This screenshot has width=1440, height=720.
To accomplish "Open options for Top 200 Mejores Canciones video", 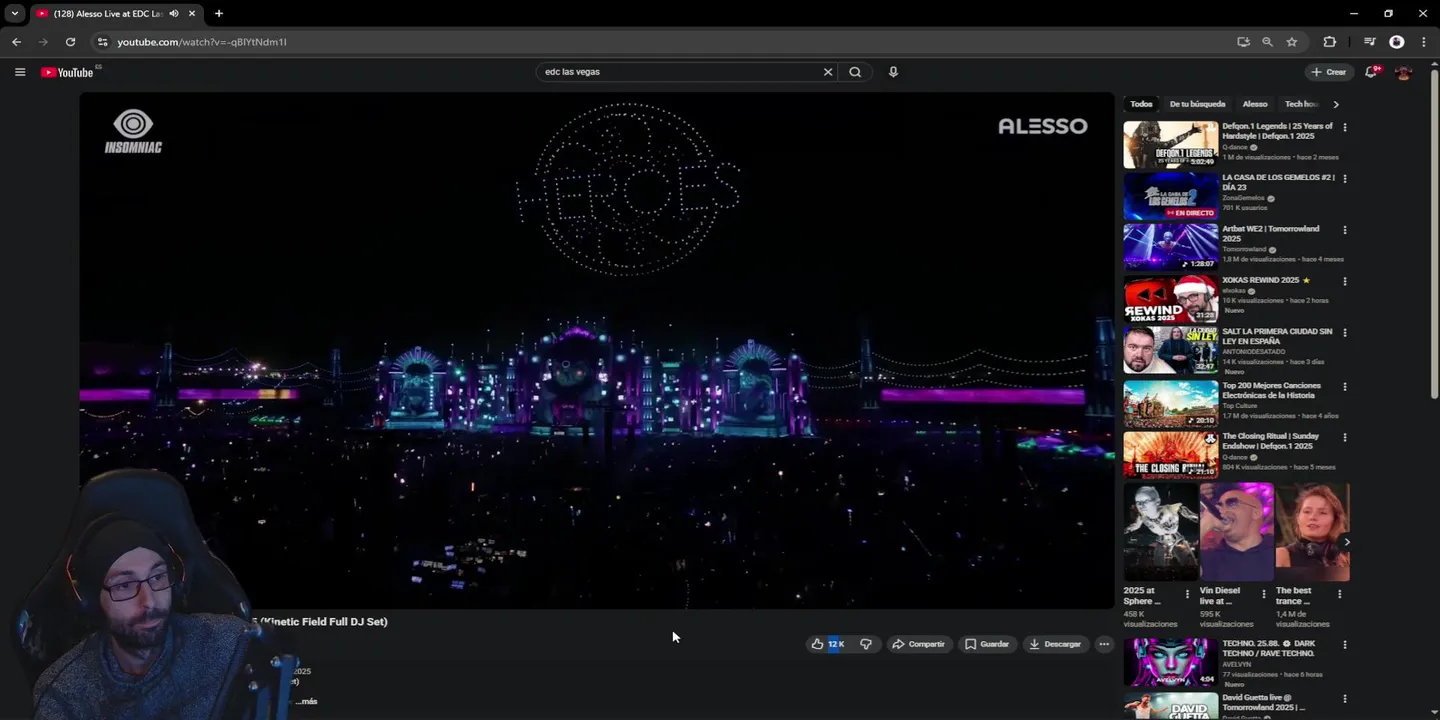I will (1345, 386).
